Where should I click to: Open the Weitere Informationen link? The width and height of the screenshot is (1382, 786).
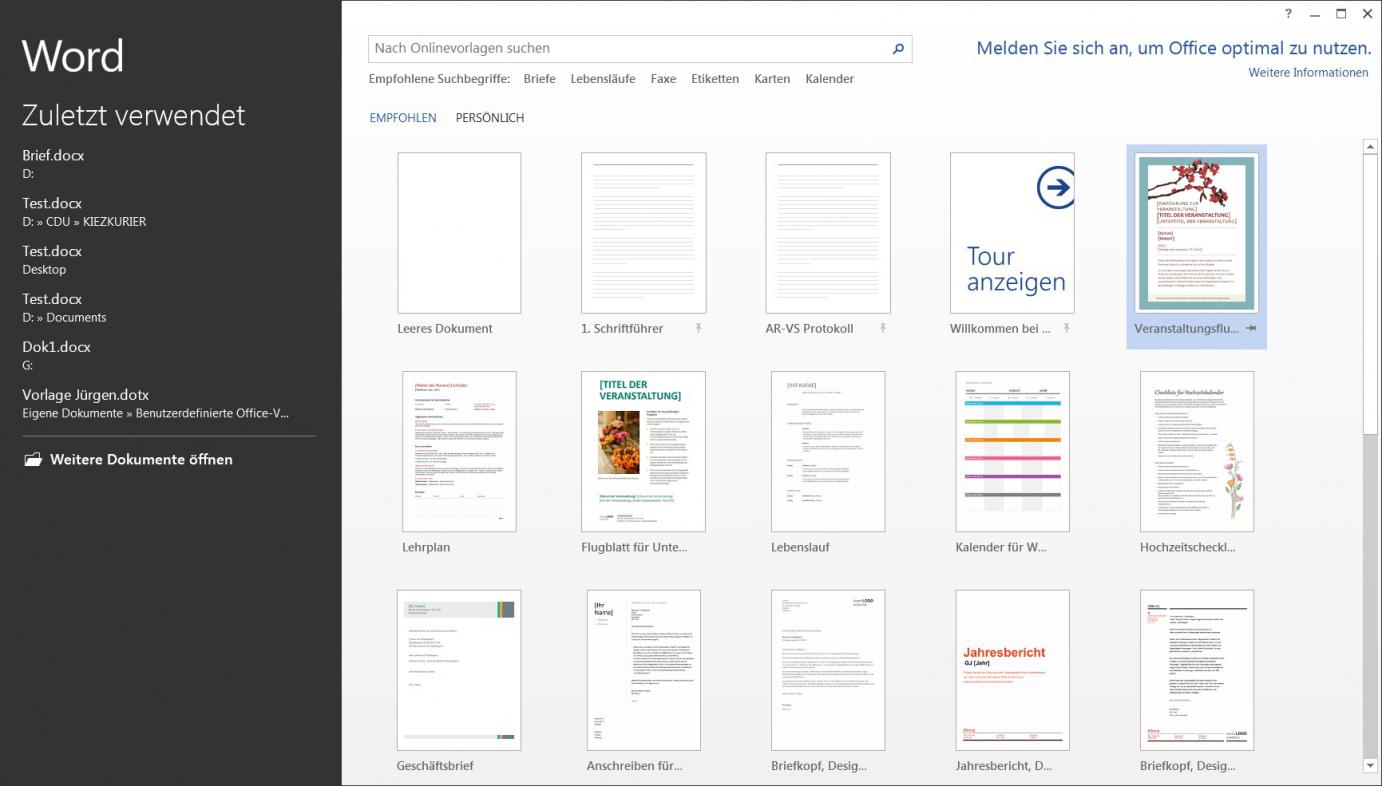1308,73
